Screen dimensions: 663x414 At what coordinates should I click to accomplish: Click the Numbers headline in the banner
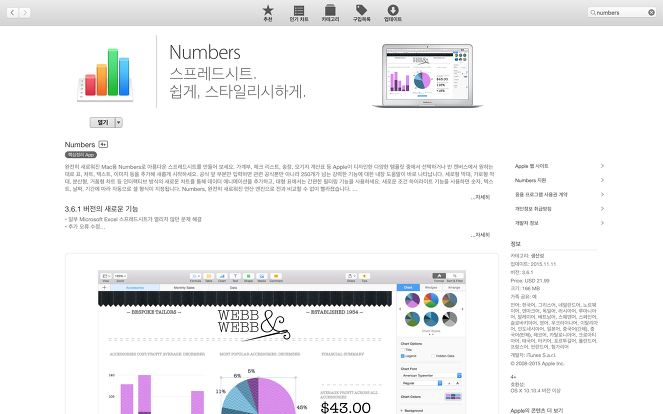click(205, 52)
